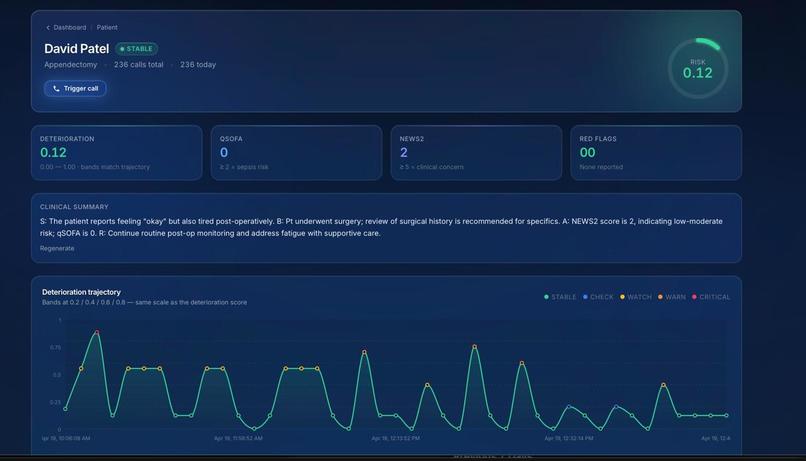Click the patient name David Patel

(77, 49)
